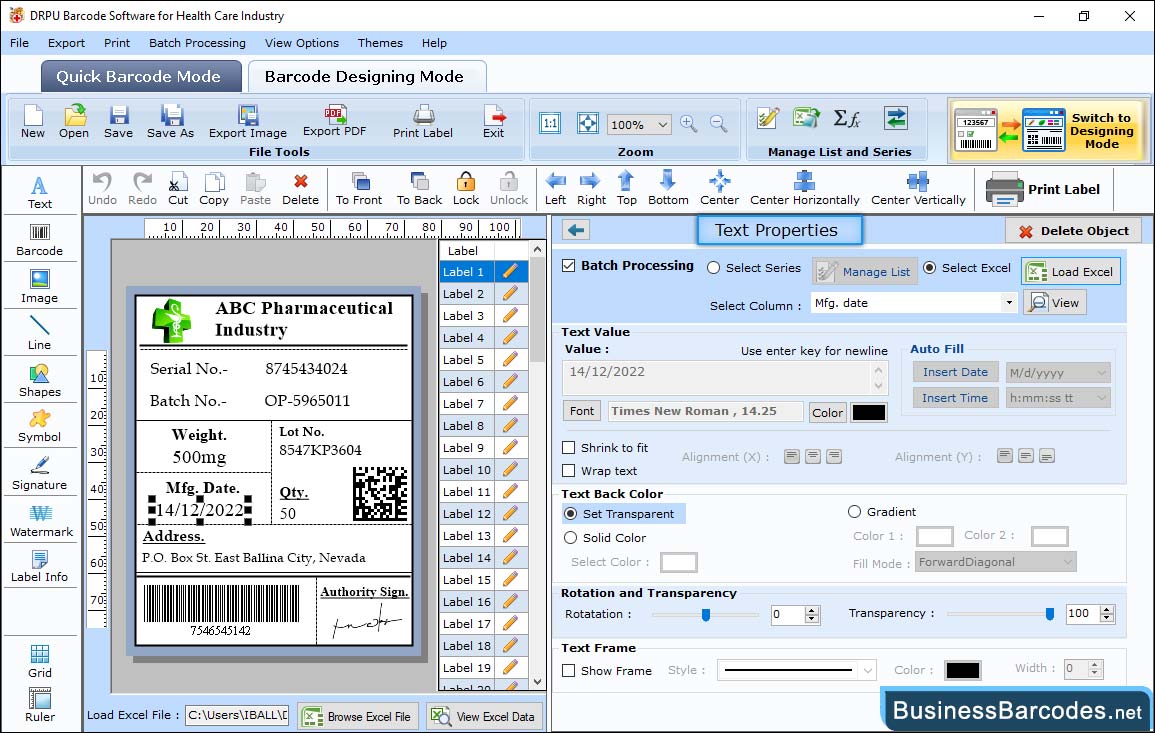This screenshot has width=1155, height=733.
Task: Choose the Set Transparent radio button
Action: (x=570, y=513)
